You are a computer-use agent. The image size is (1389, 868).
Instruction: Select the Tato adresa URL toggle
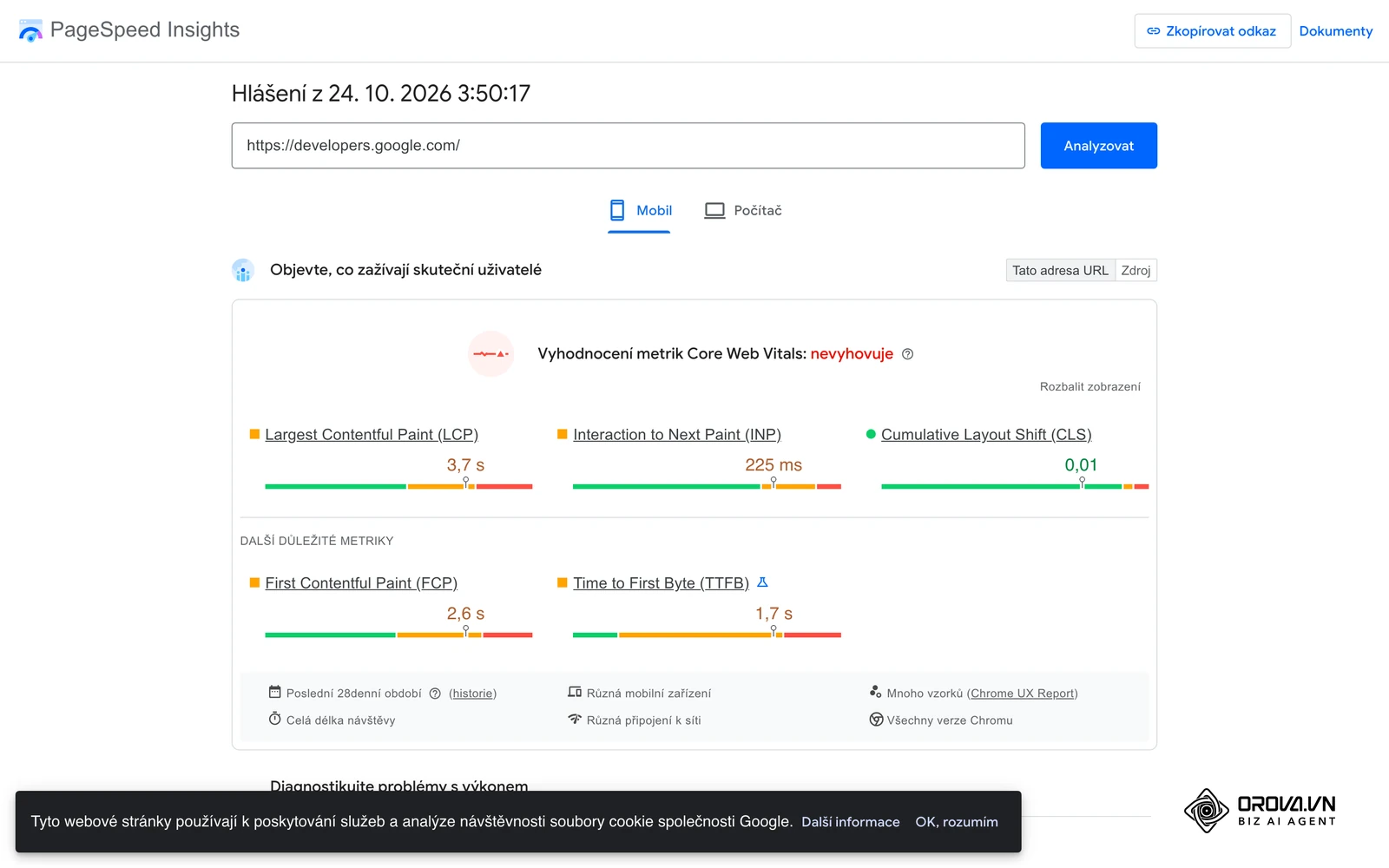(1060, 271)
